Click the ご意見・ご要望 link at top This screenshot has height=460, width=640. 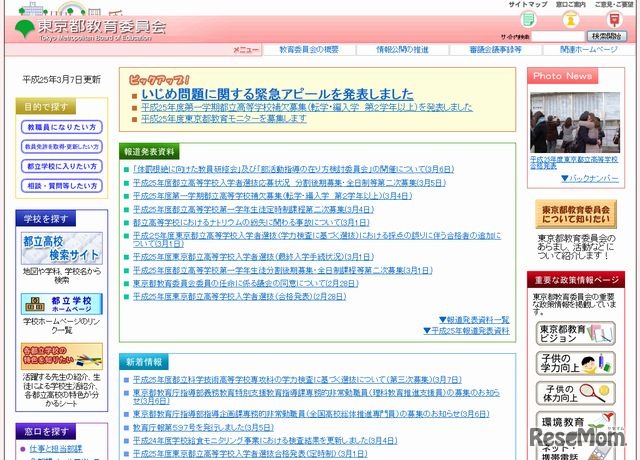pos(613,4)
